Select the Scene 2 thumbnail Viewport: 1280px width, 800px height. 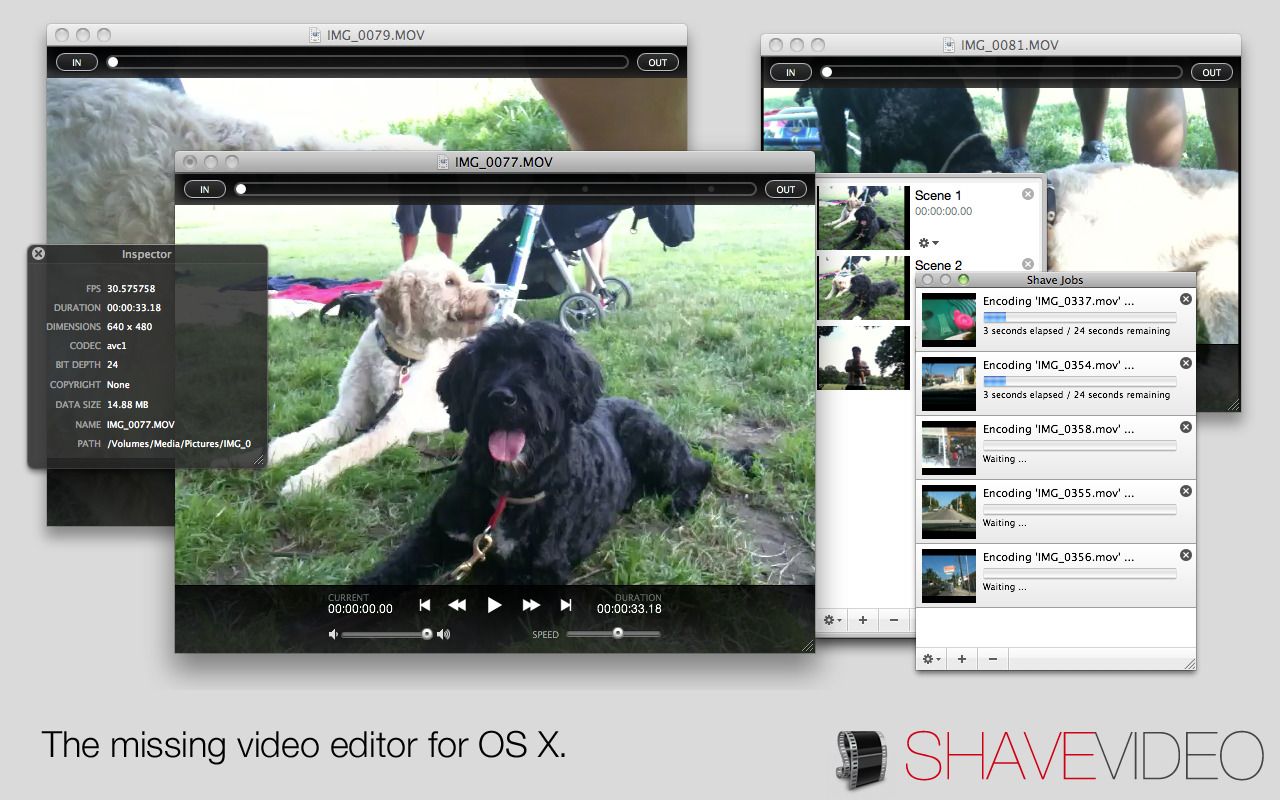862,287
